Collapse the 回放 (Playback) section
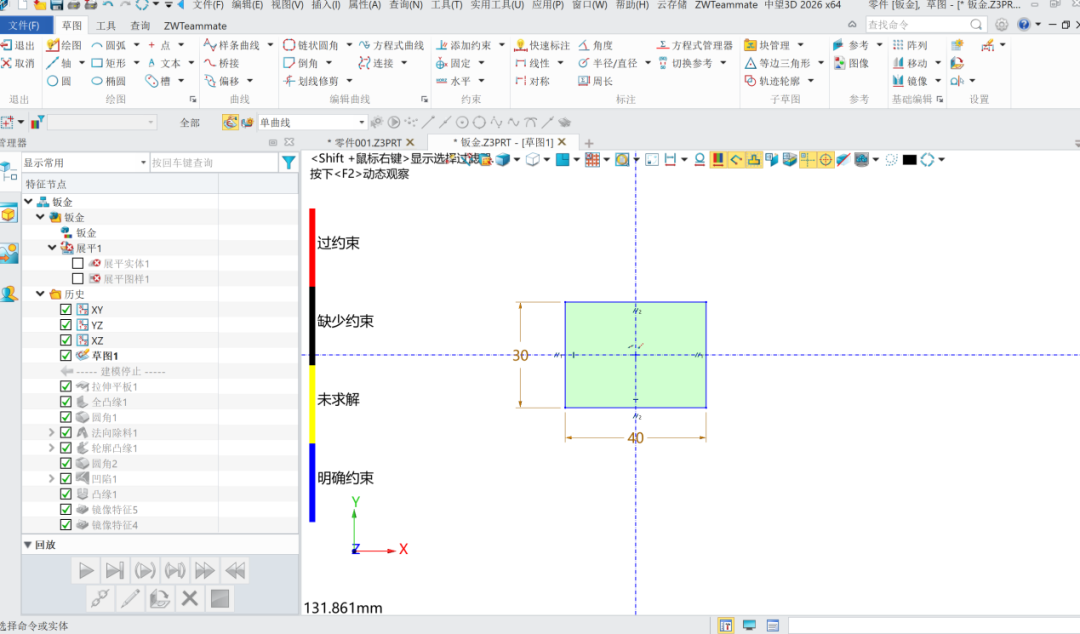Viewport: 1080px width, 634px height. point(28,544)
